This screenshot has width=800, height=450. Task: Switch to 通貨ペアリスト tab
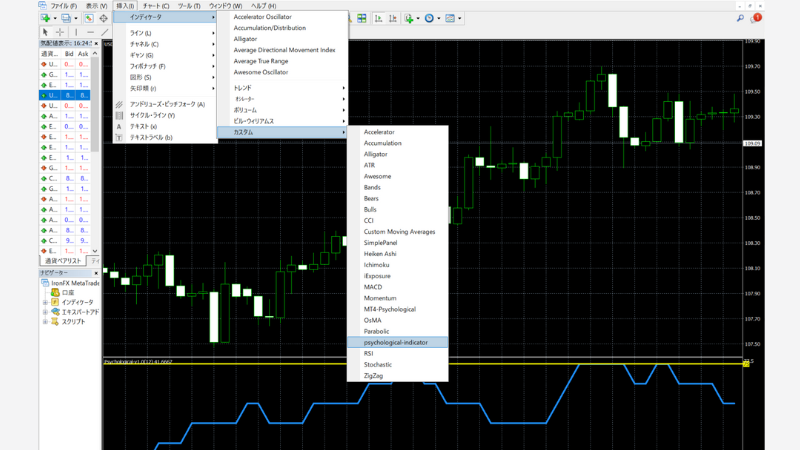63,261
